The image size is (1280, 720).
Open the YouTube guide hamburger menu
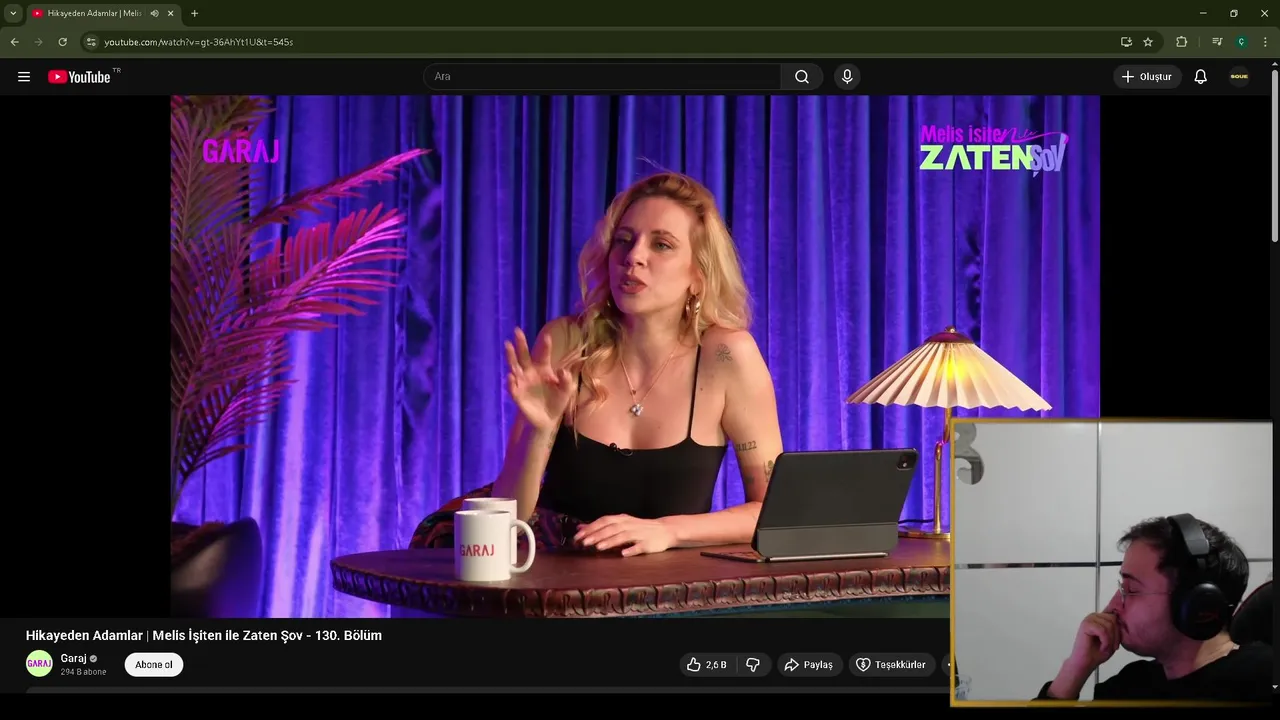point(24,77)
